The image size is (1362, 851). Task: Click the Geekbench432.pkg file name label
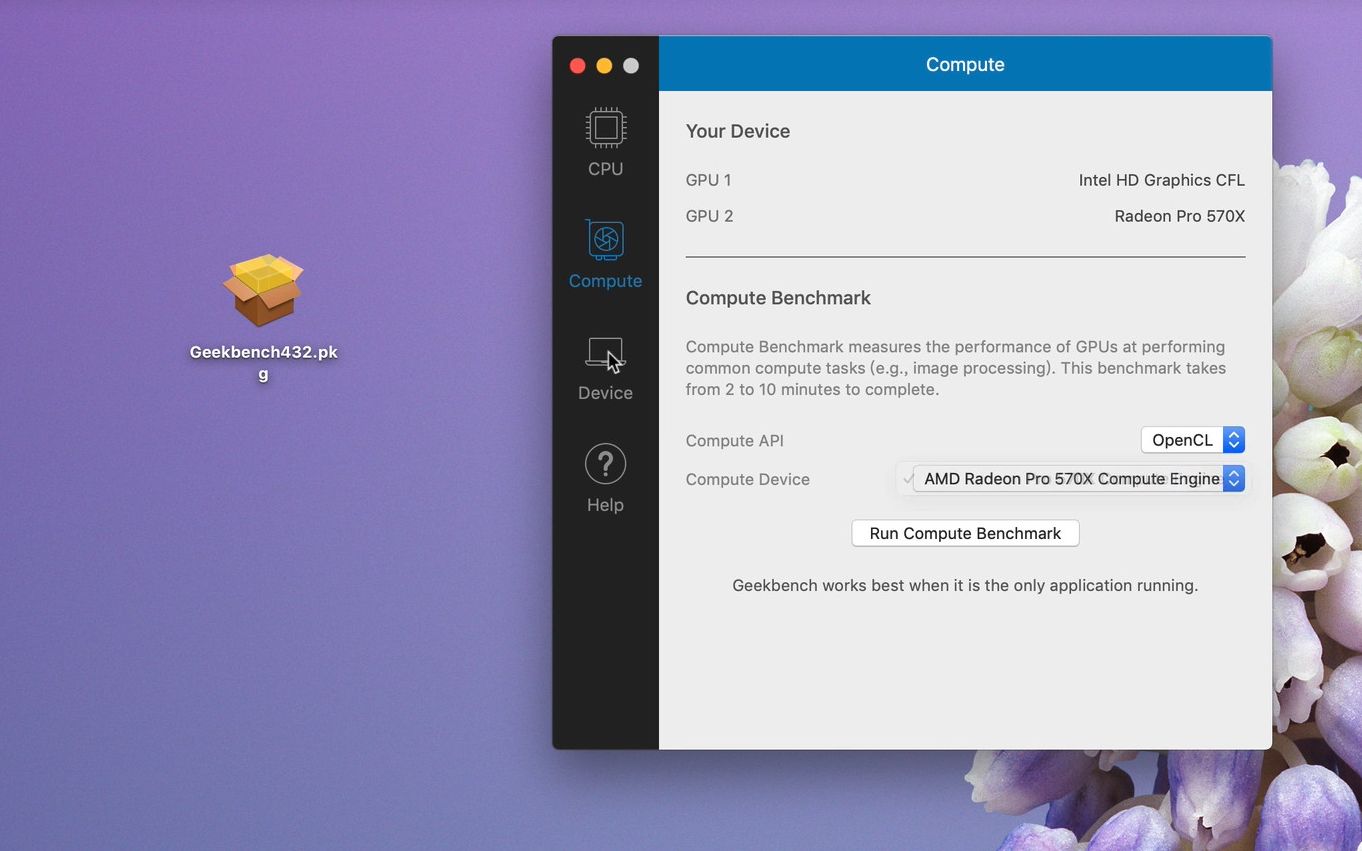pyautogui.click(x=263, y=362)
